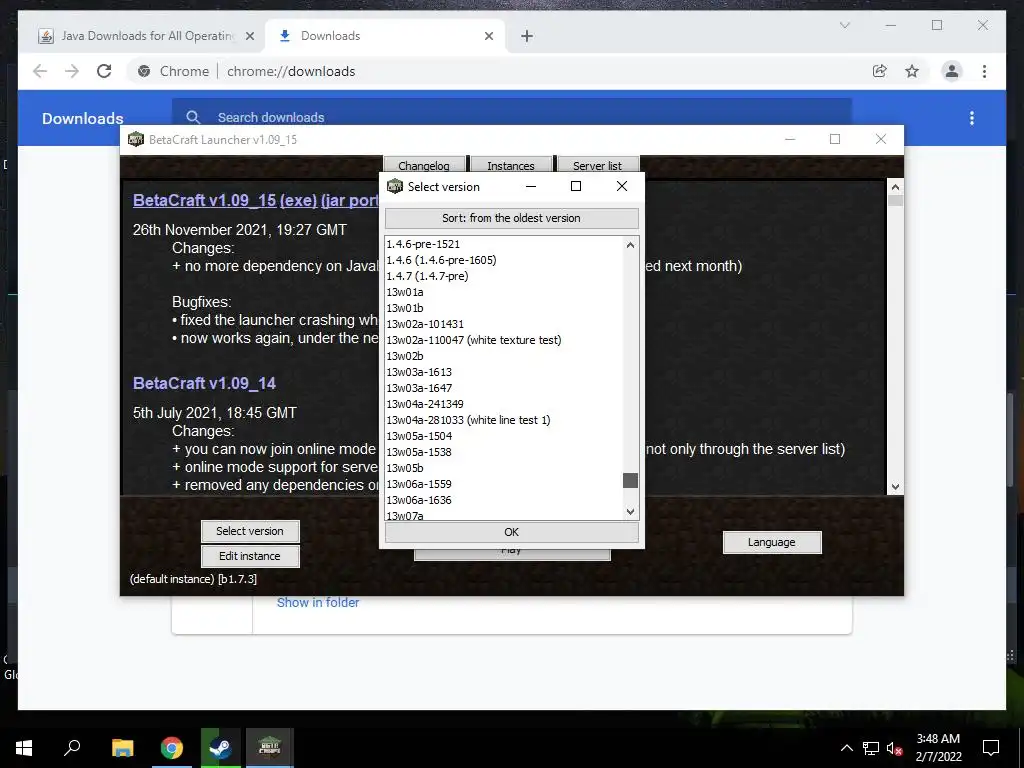Click the Chrome forward arrow icon
Image resolution: width=1024 pixels, height=768 pixels.
pyautogui.click(x=72, y=71)
